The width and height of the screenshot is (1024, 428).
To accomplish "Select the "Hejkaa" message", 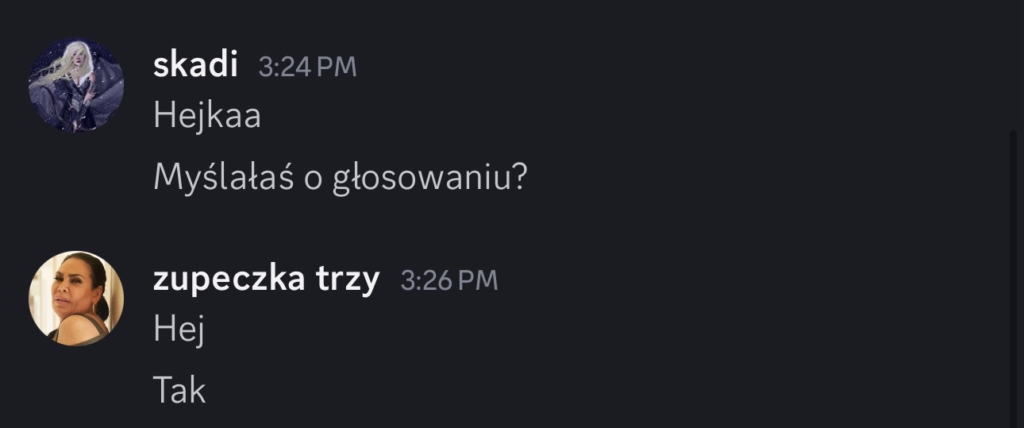I will pyautogui.click(x=207, y=116).
